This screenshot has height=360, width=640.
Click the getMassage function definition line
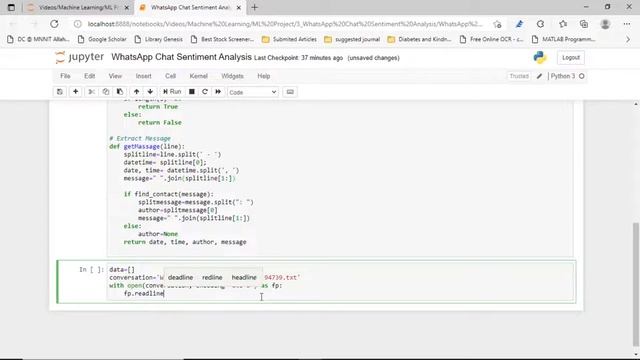pos(147,146)
